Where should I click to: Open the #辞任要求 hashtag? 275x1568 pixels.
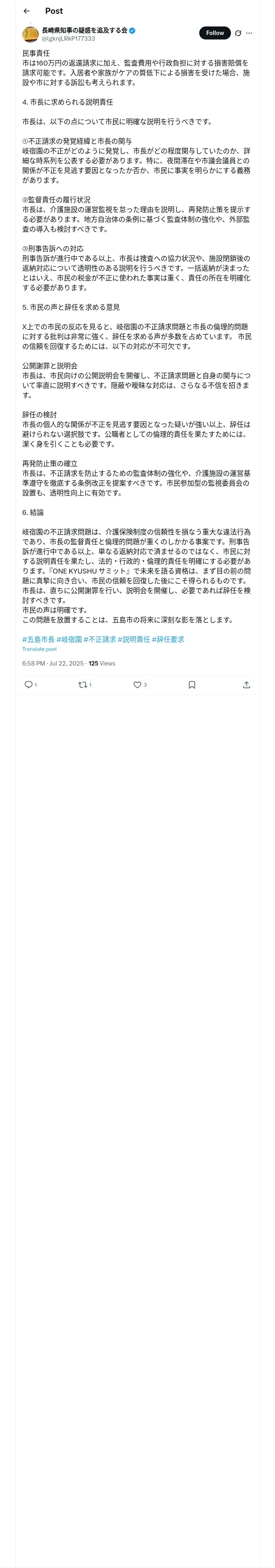168,639
